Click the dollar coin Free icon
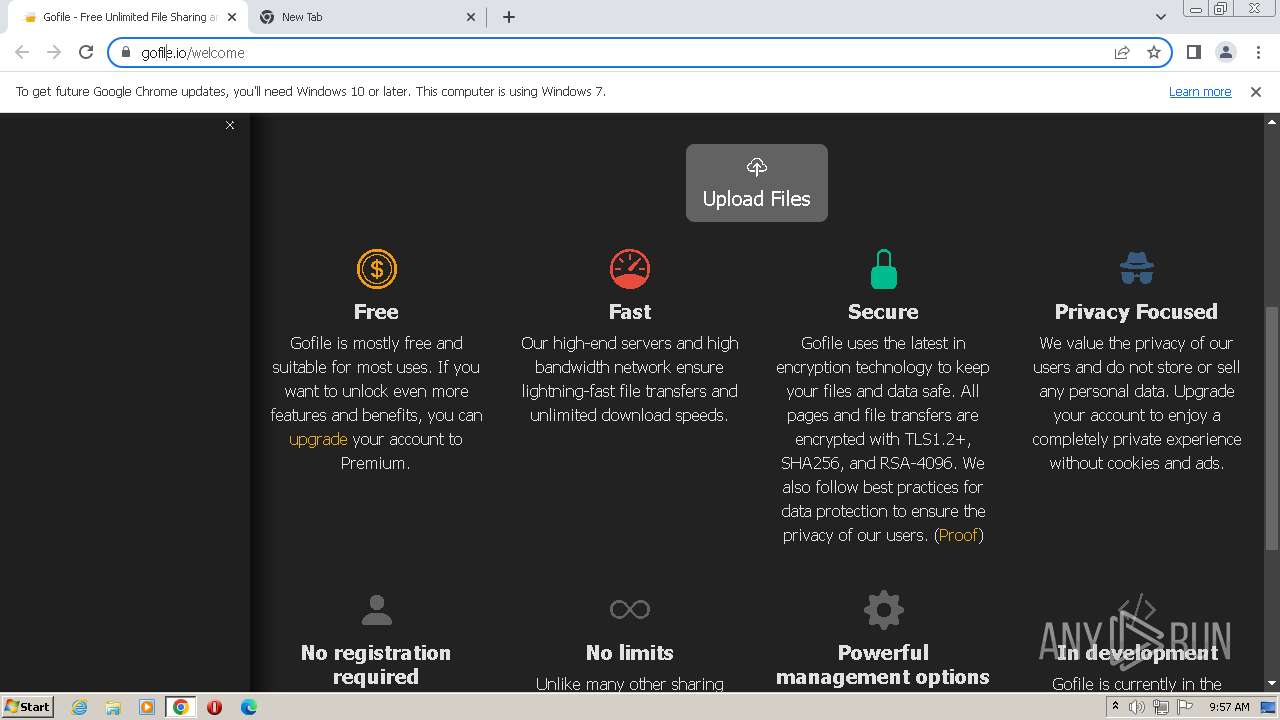The image size is (1280, 720). 376,268
